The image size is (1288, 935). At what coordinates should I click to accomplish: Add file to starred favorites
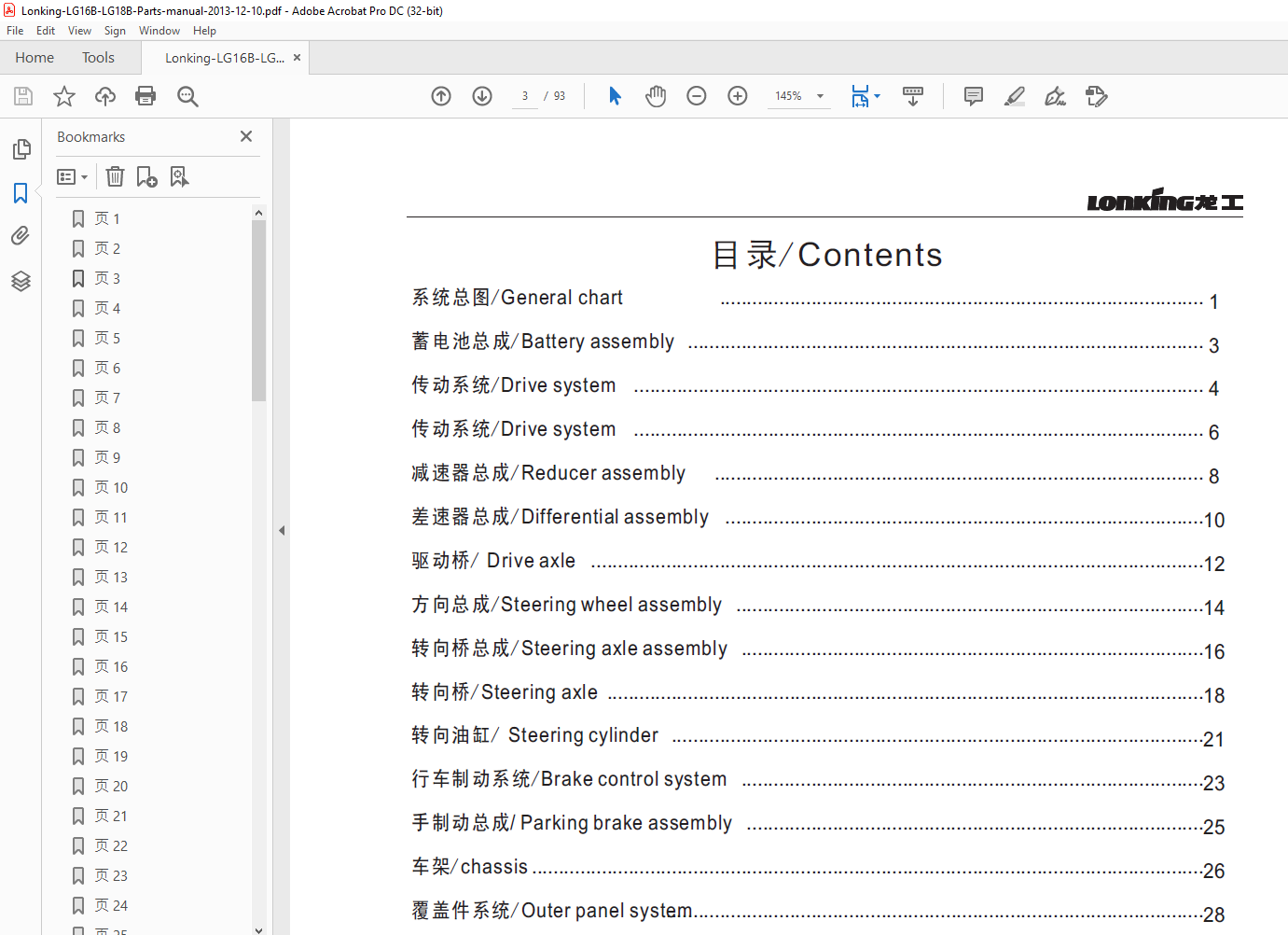click(x=64, y=96)
